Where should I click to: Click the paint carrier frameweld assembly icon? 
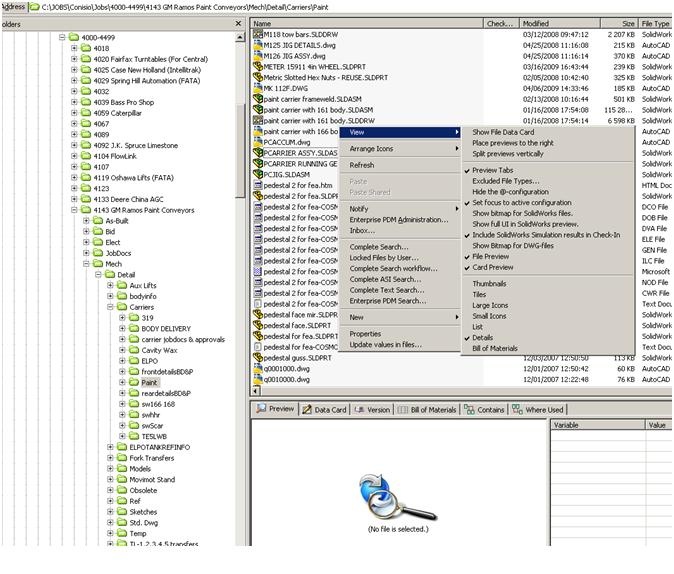257,98
